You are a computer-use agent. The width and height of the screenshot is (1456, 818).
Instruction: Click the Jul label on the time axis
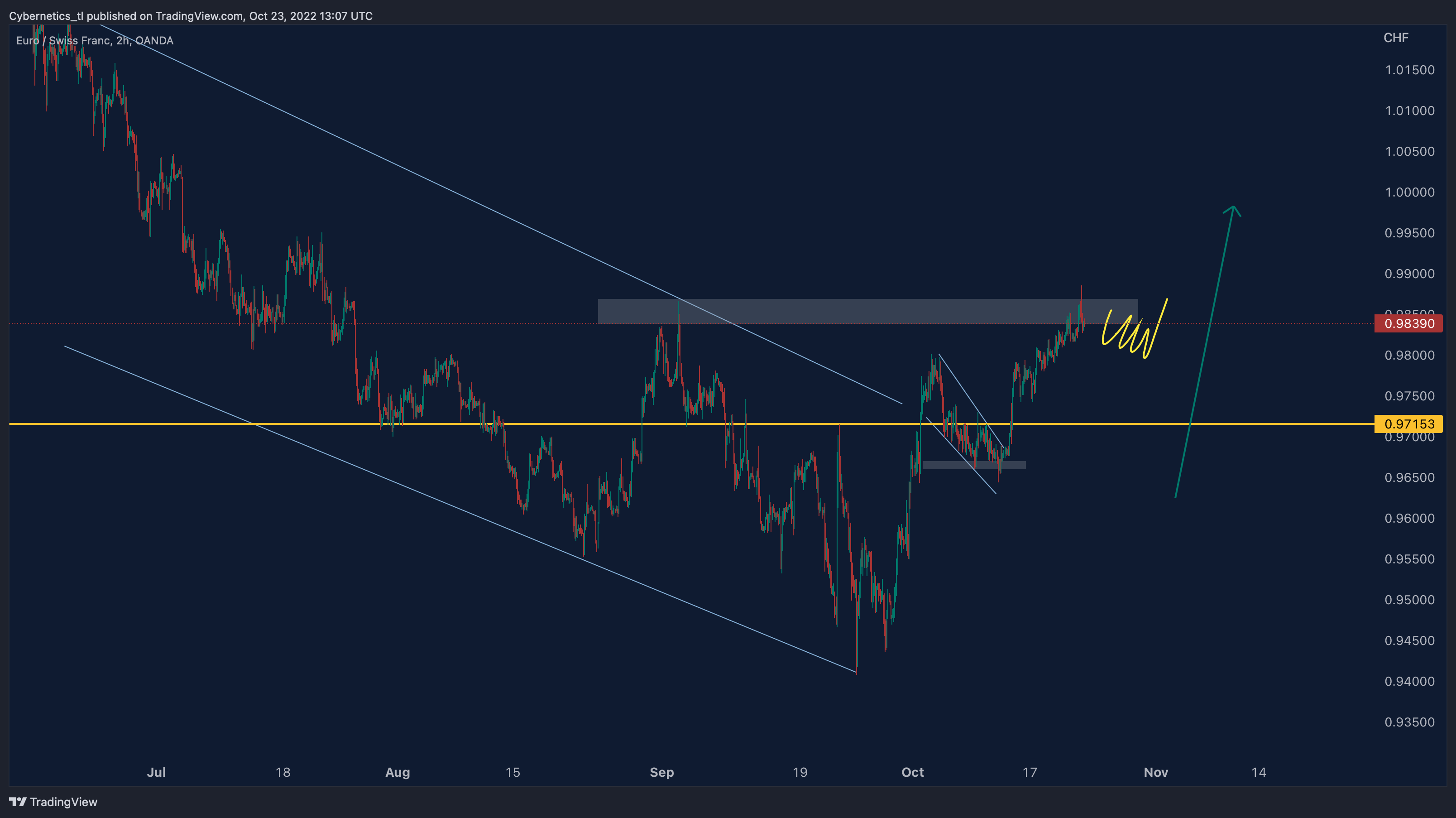[157, 772]
